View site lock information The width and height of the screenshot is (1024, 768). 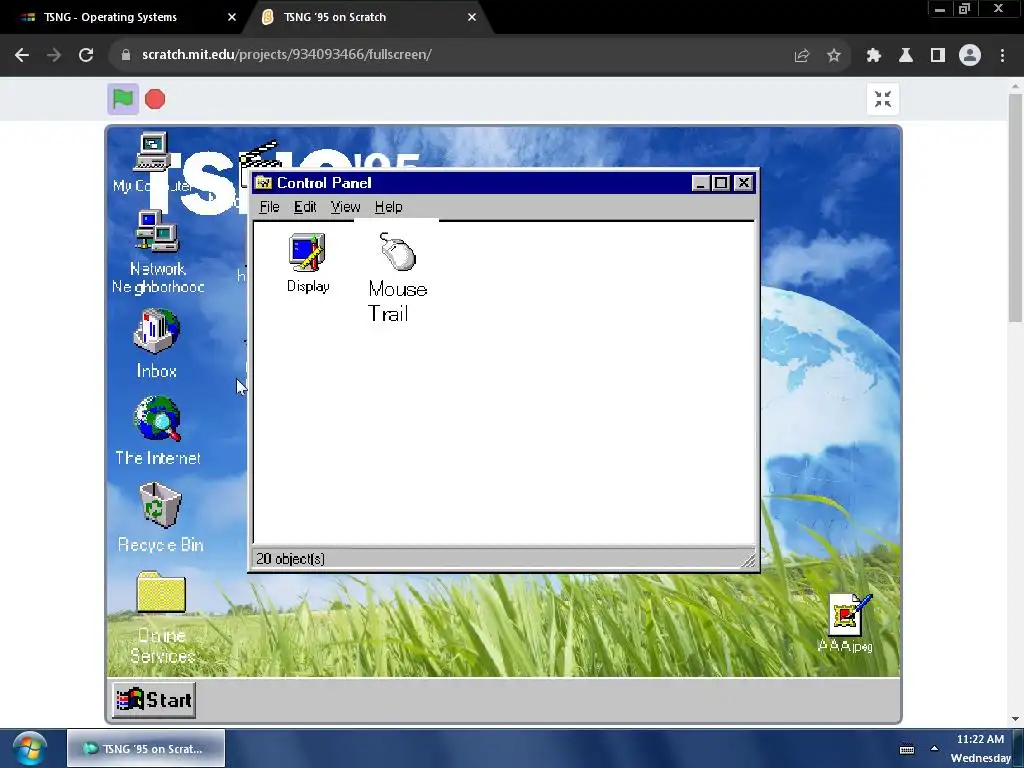[125, 55]
